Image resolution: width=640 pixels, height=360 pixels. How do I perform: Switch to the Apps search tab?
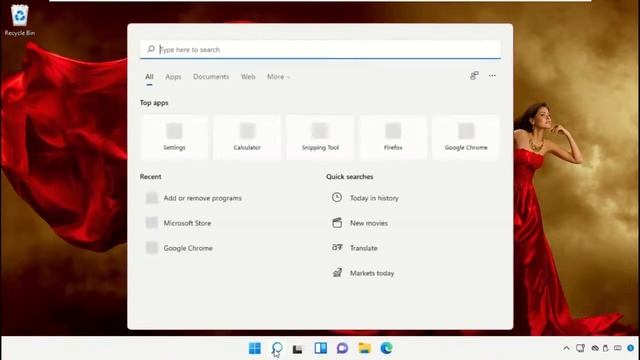point(173,77)
